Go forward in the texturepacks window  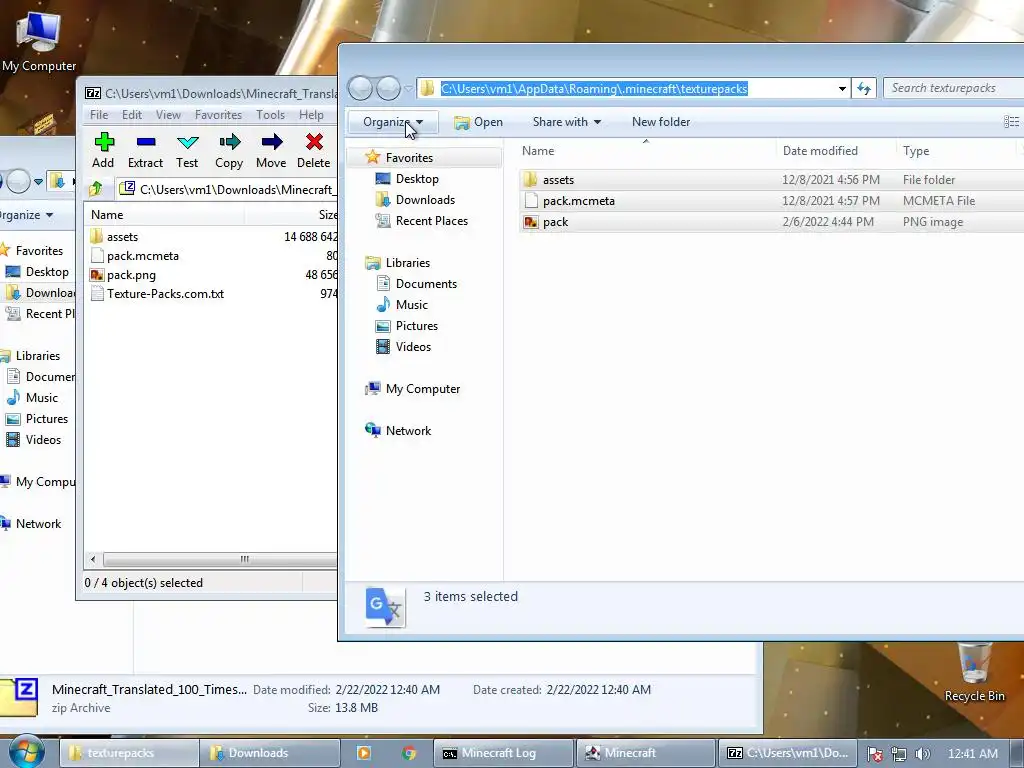pyautogui.click(x=389, y=88)
